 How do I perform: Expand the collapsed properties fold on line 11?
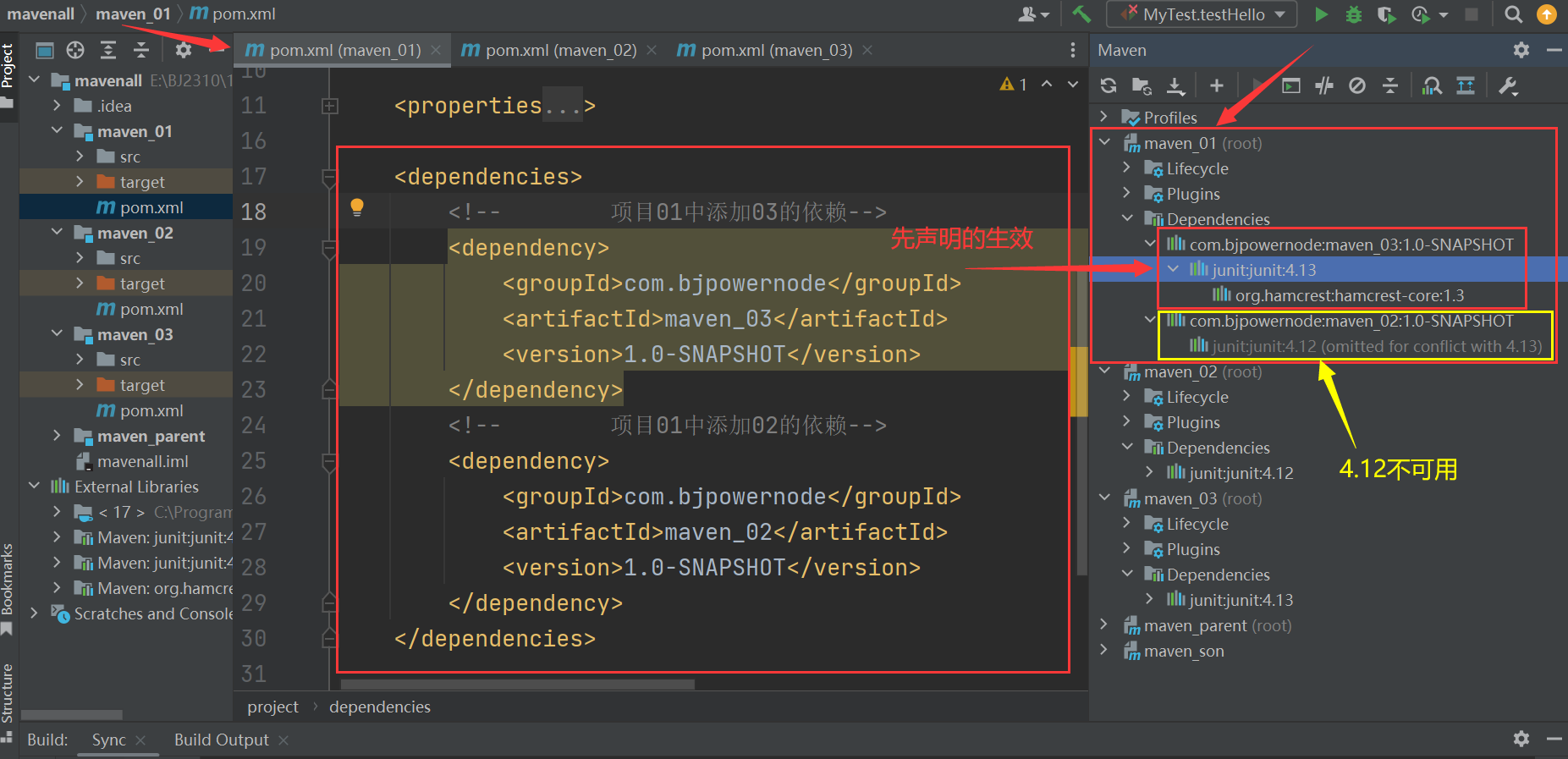coord(330,106)
